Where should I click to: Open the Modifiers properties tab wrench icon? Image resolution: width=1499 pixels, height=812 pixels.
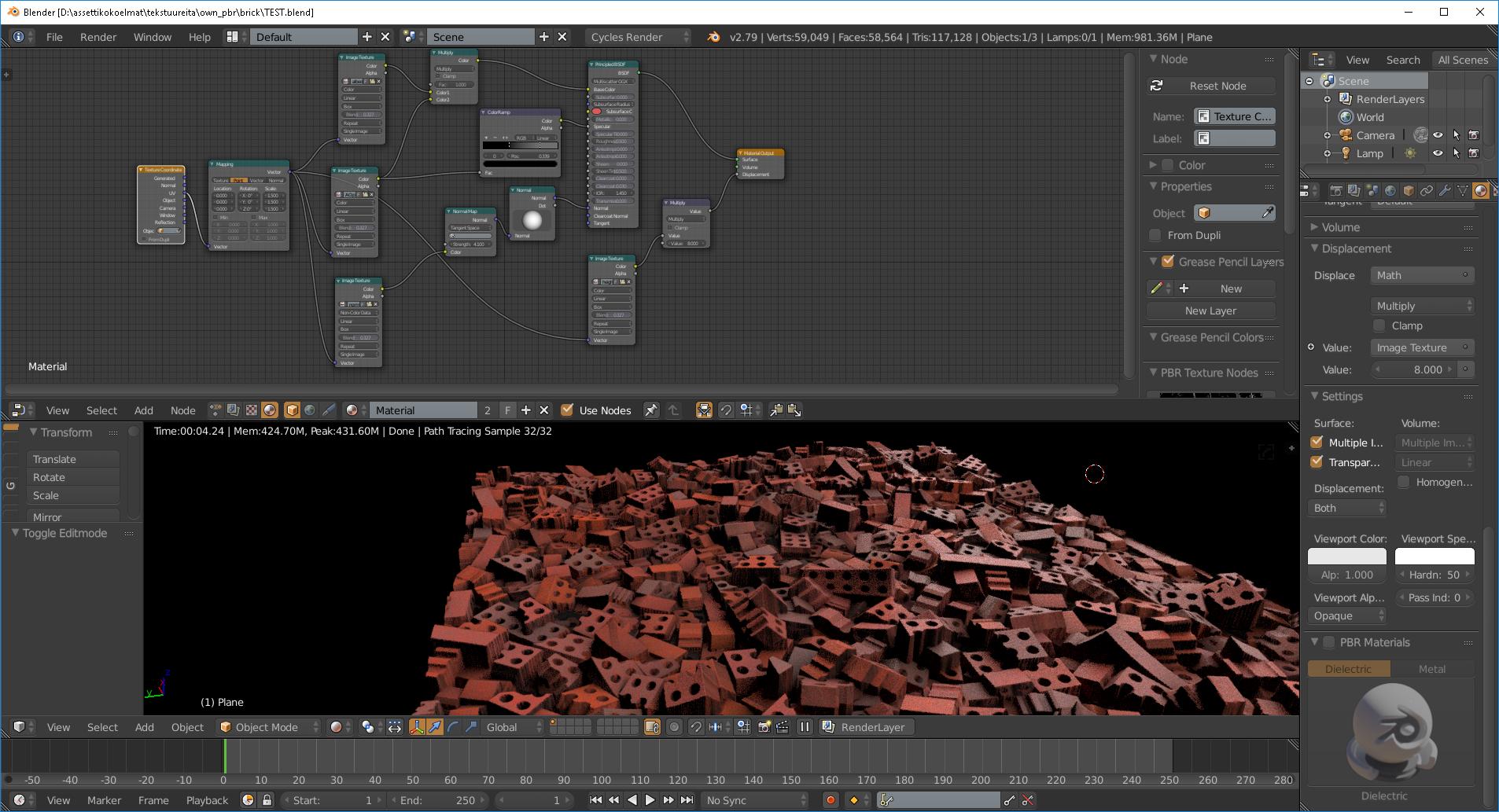1445,191
